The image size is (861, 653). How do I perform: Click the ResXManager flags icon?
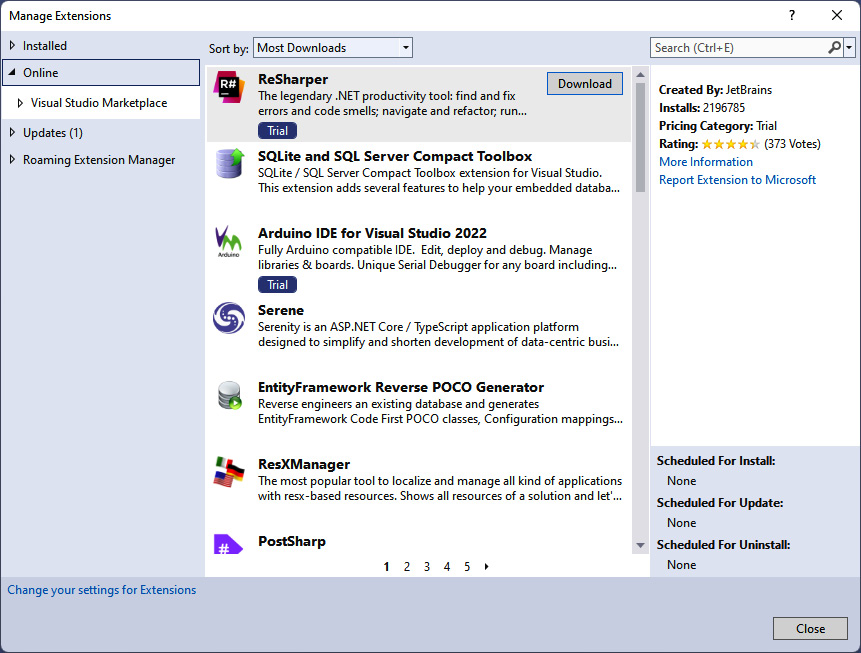229,472
